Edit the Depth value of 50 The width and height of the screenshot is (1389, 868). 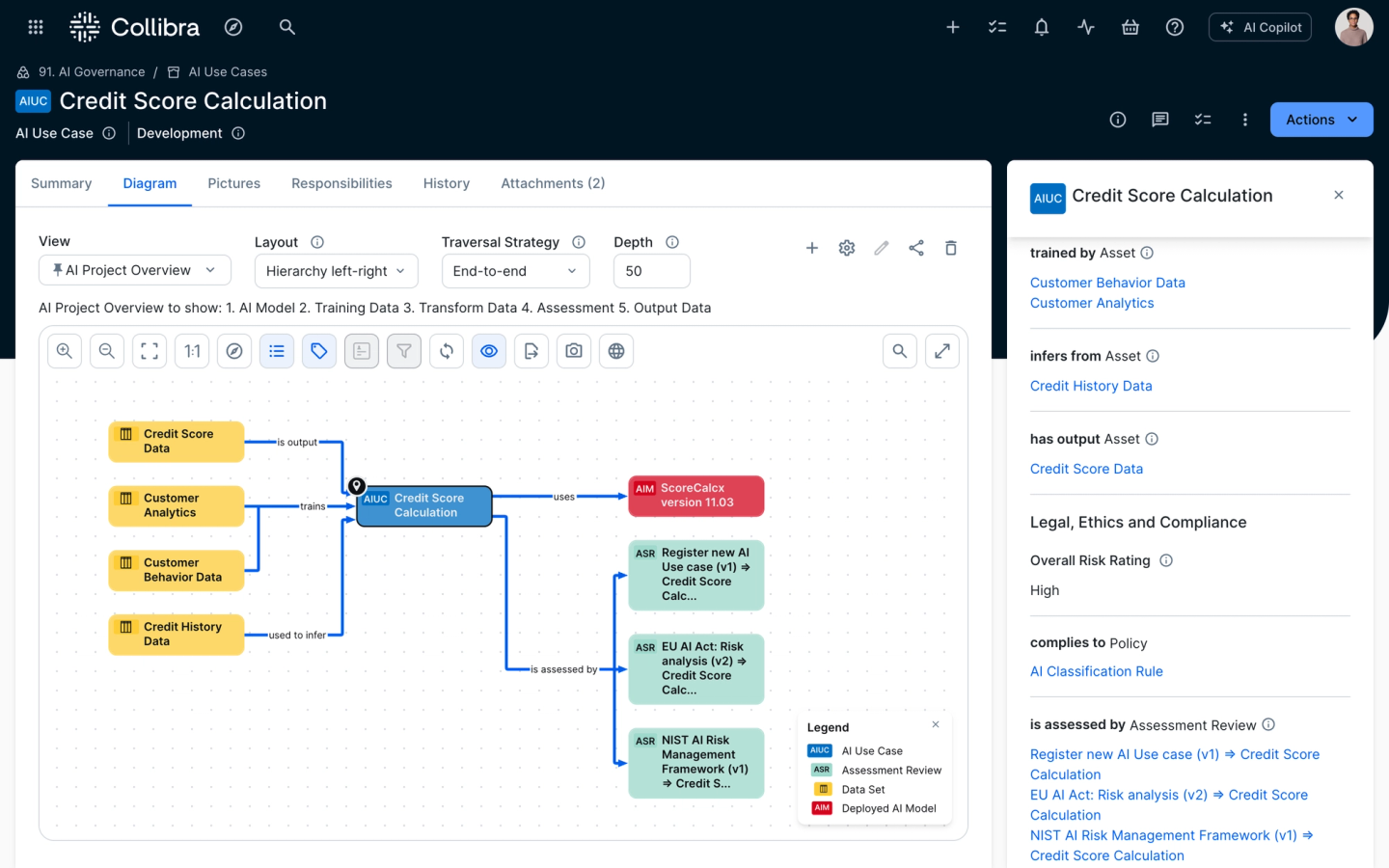(651, 271)
